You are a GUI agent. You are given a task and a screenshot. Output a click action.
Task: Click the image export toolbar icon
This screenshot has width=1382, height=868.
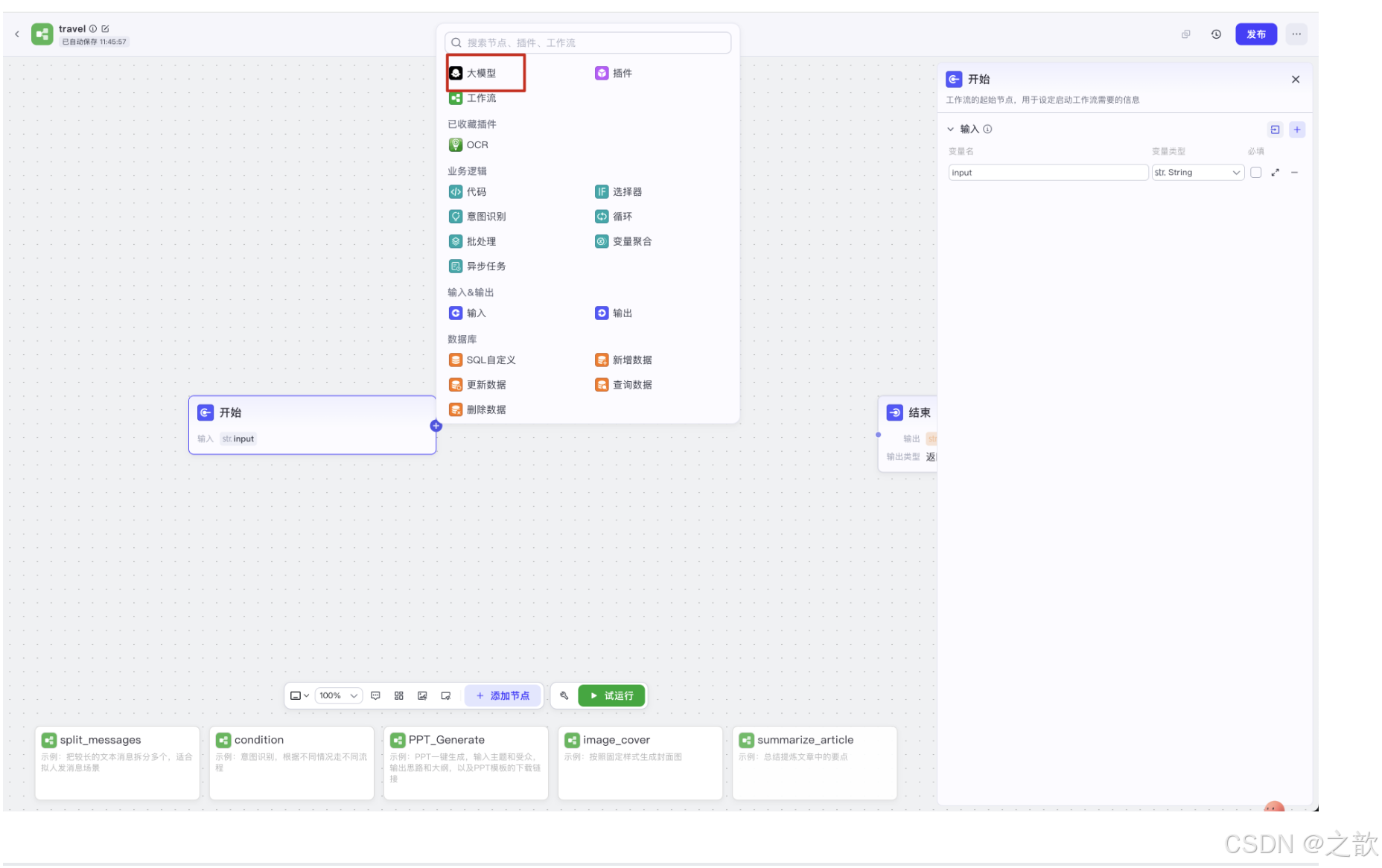point(422,696)
